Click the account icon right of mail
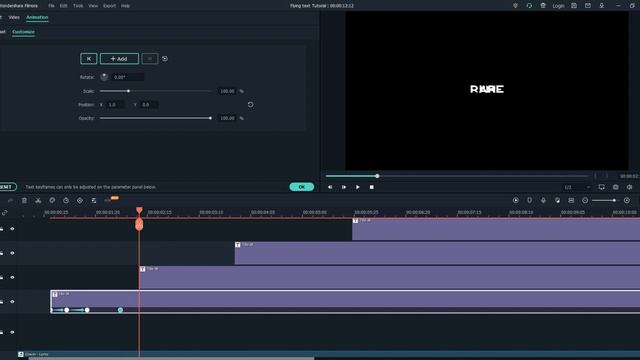Screen dimensions: 640x360 pyautogui.click(x=602, y=6)
